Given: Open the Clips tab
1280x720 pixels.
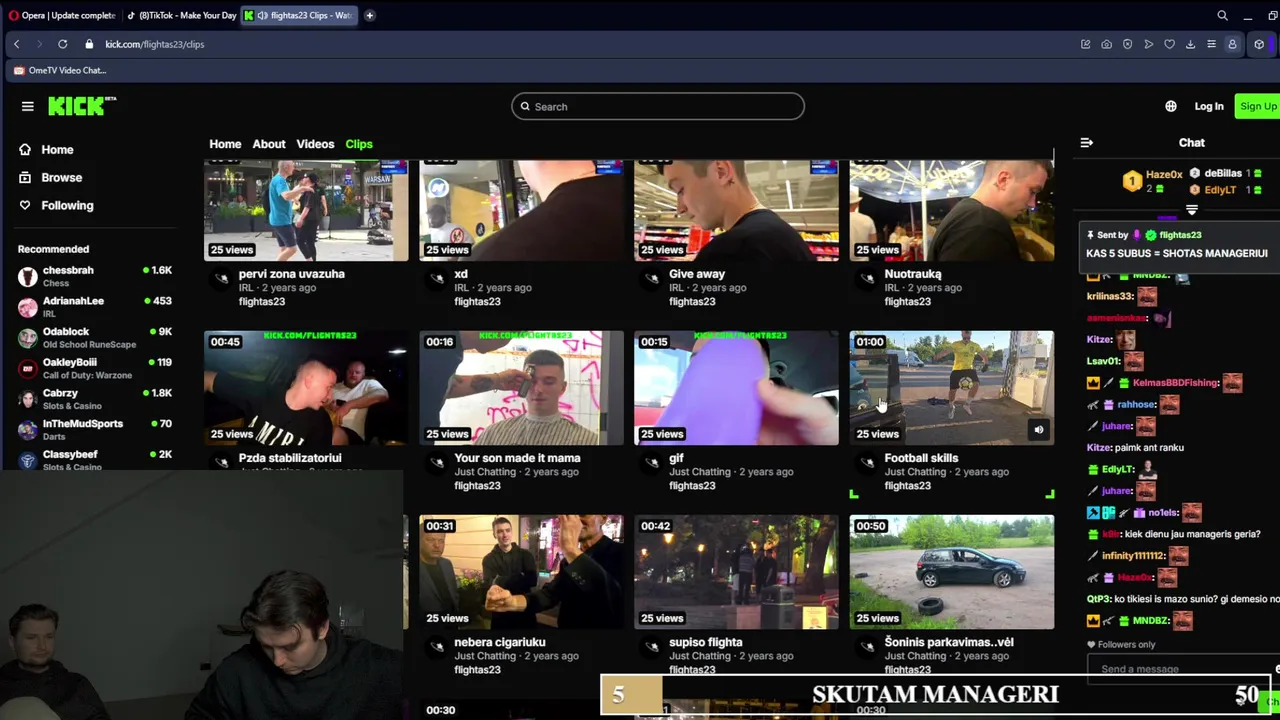Looking at the screenshot, I should click(359, 144).
